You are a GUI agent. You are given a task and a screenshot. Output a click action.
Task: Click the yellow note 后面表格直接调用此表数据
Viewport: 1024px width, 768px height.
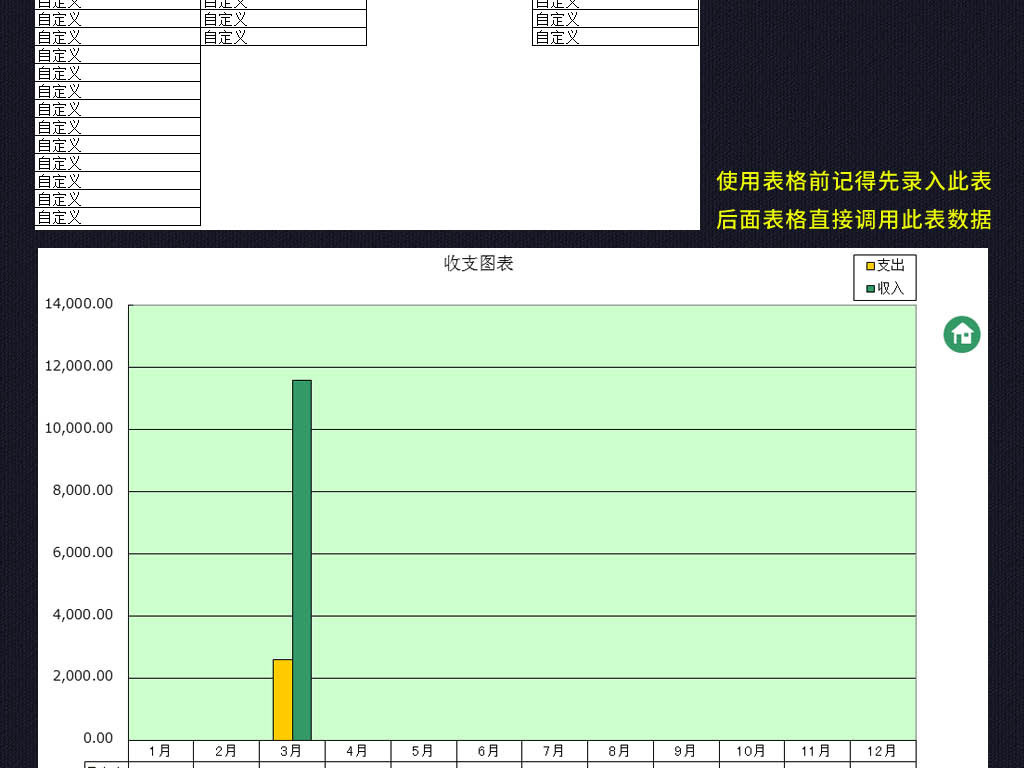tap(854, 219)
